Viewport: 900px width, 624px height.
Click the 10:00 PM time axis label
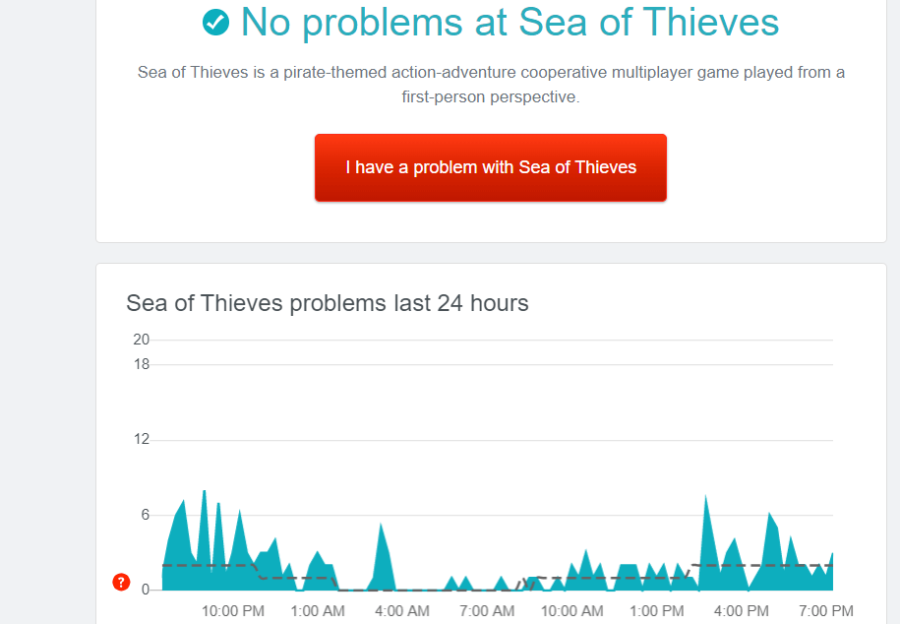233,611
